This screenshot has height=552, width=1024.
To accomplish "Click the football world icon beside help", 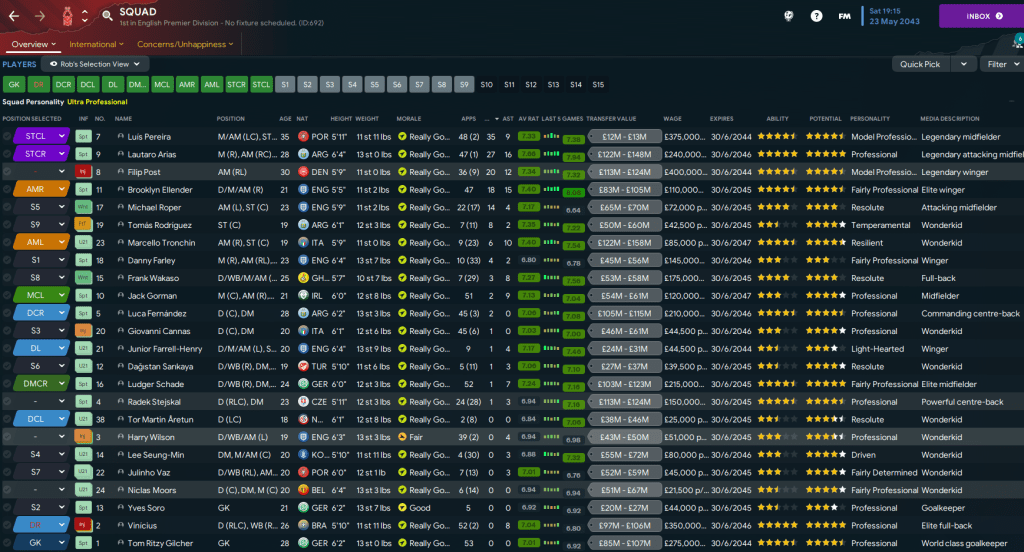I will click(788, 16).
